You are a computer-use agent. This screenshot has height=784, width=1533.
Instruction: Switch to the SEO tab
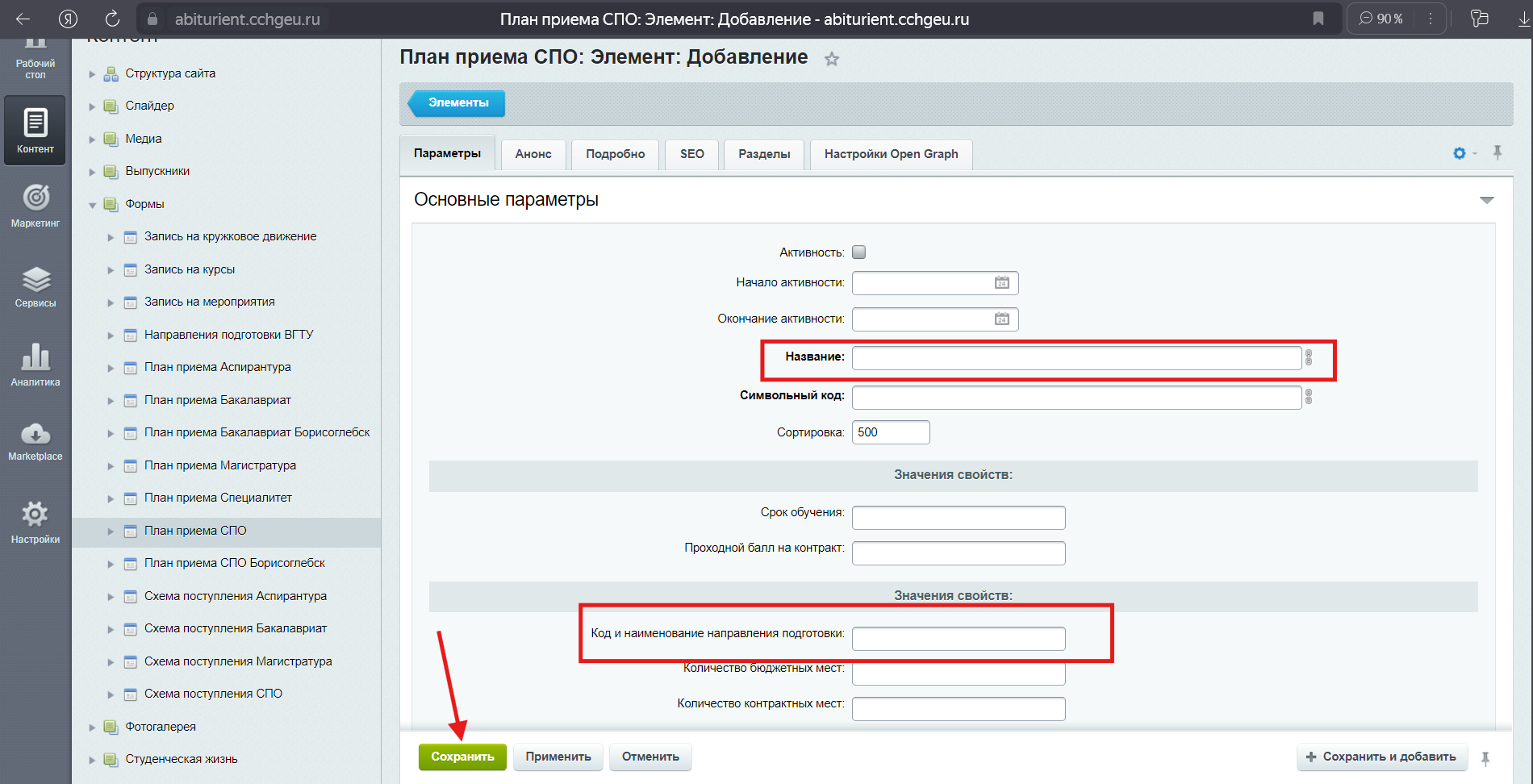[691, 154]
